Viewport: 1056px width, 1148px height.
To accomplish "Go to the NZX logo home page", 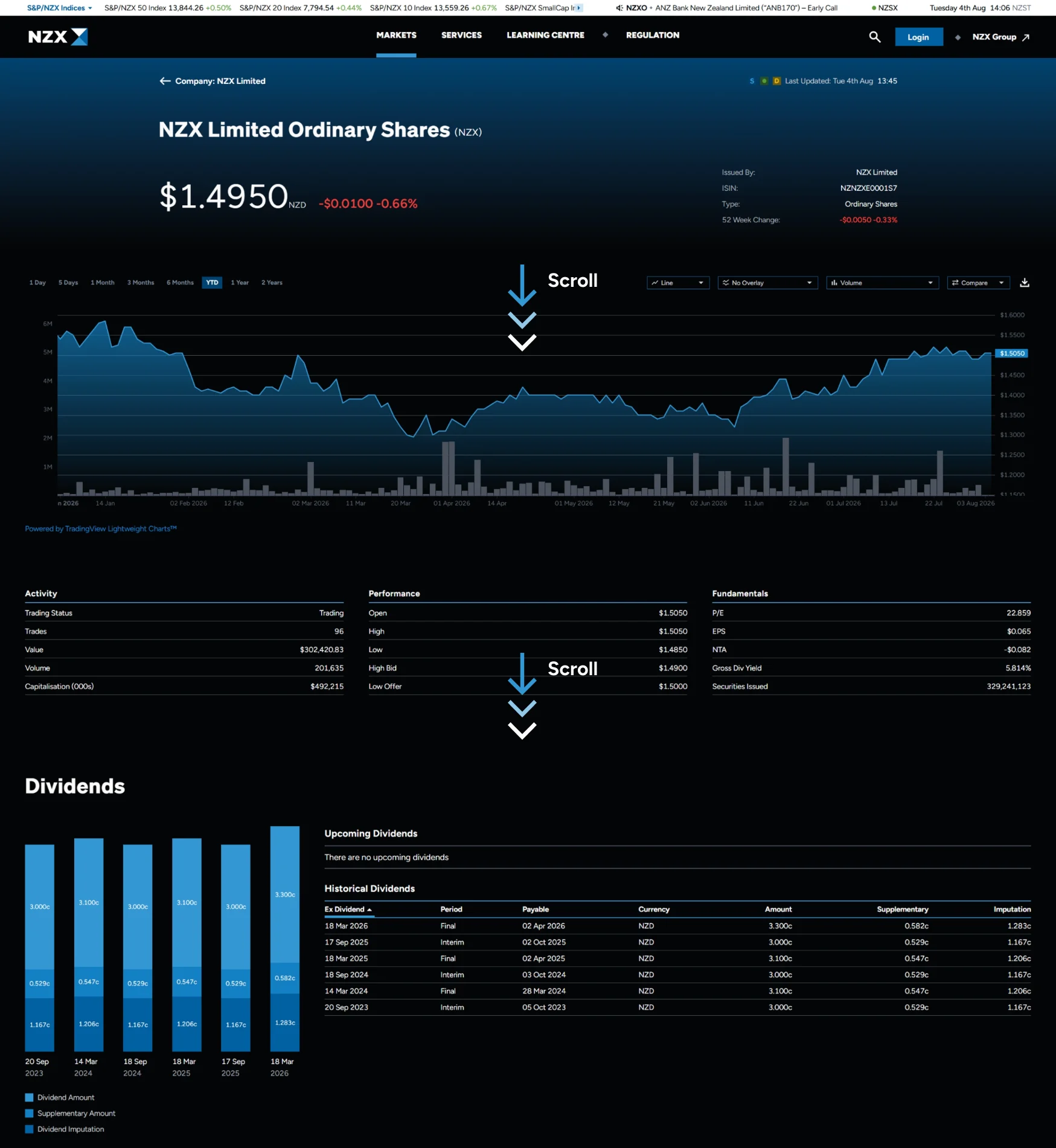I will (58, 37).
